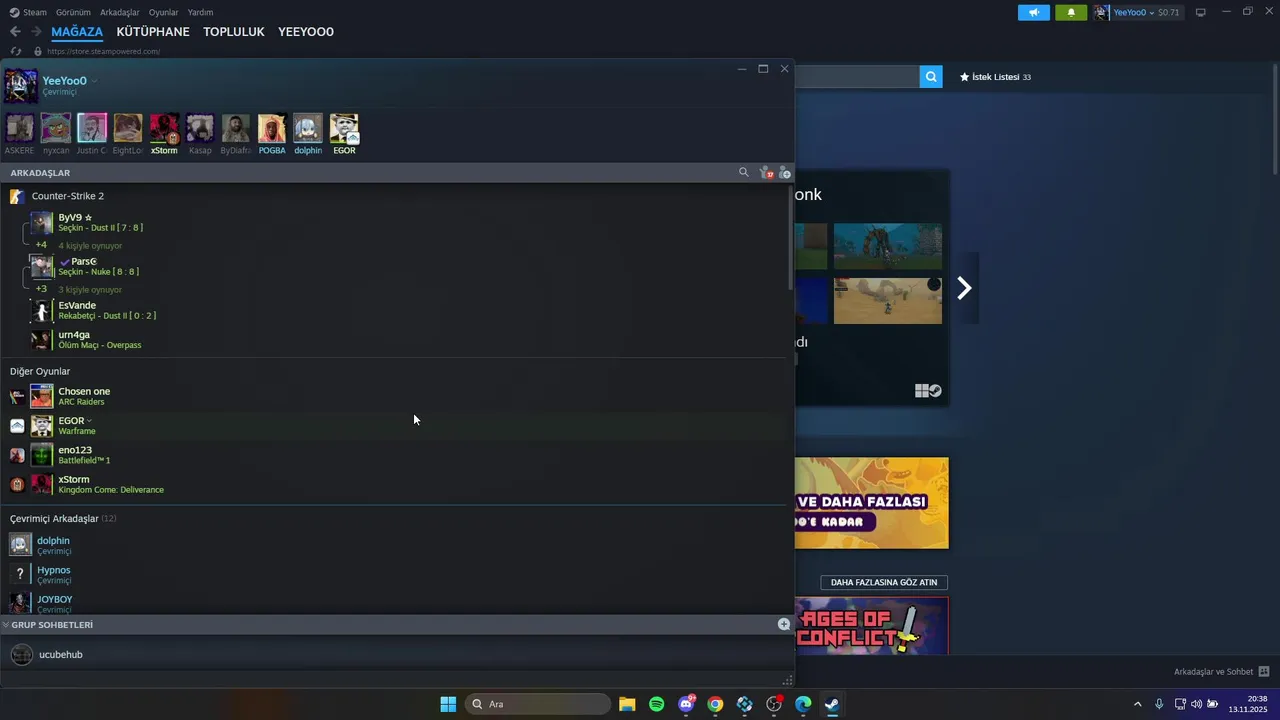Open the ucubehub group chat
The height and width of the screenshot is (720, 1280).
click(397, 654)
